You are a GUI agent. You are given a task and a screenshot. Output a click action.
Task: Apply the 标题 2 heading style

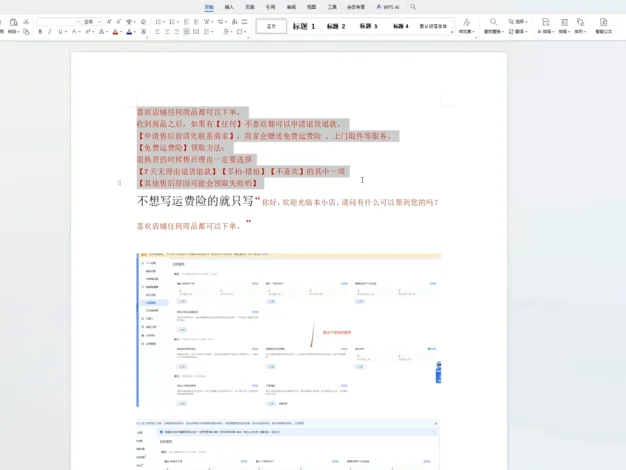336,26
